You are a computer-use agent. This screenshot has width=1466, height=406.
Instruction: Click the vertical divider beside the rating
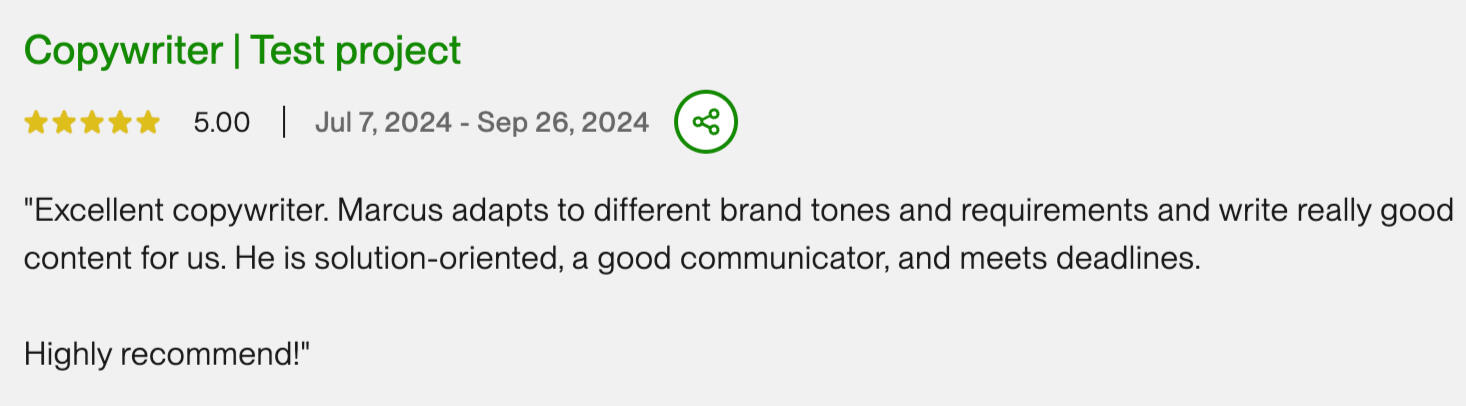click(x=284, y=123)
